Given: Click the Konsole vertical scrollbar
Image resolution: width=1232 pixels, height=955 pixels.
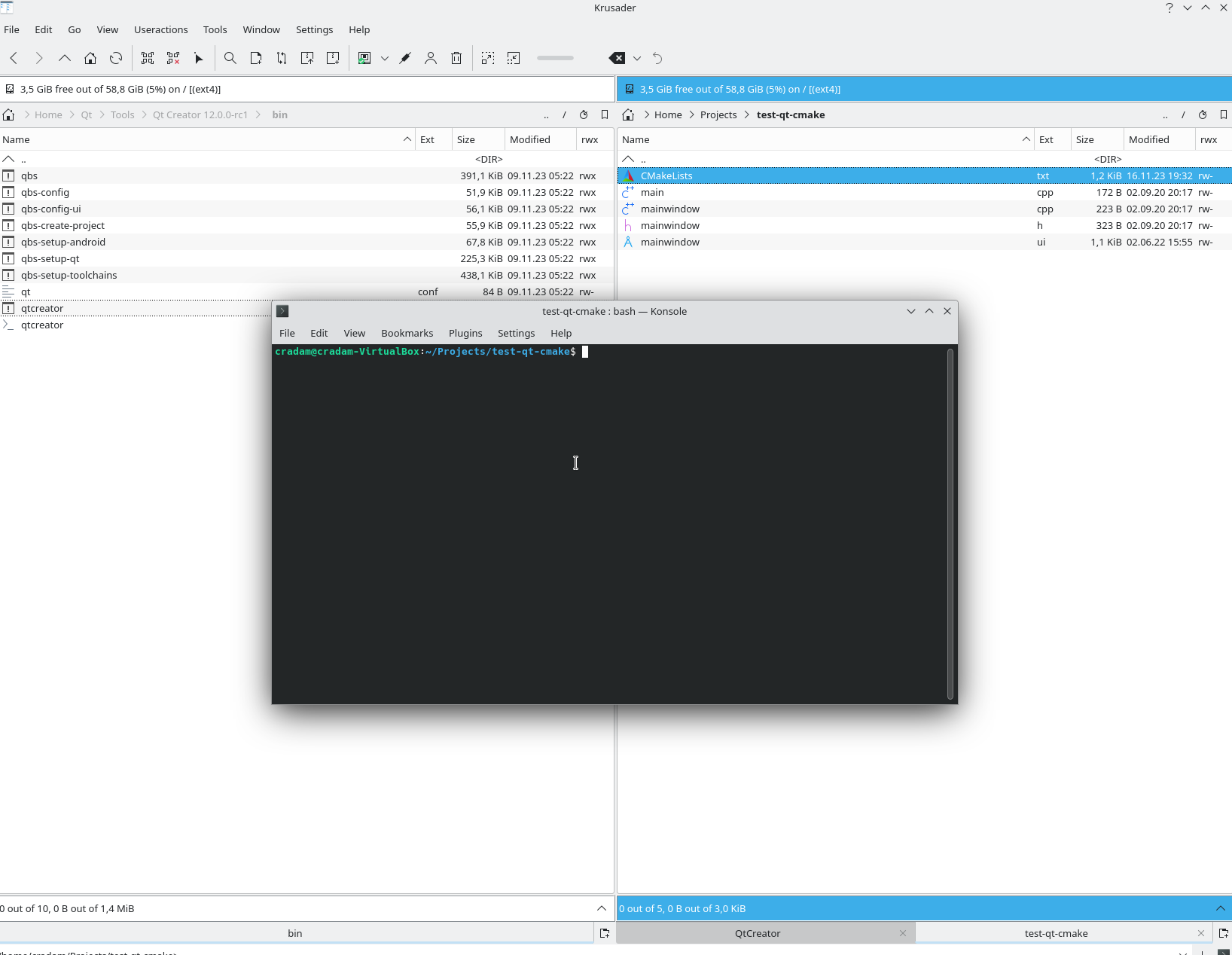Looking at the screenshot, I should pos(950,523).
